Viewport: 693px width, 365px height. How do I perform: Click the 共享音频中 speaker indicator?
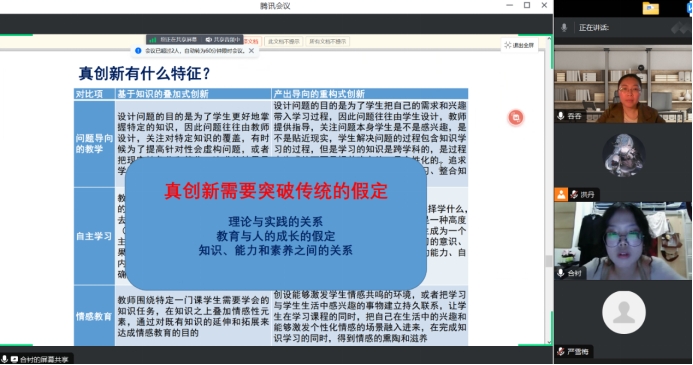point(223,40)
